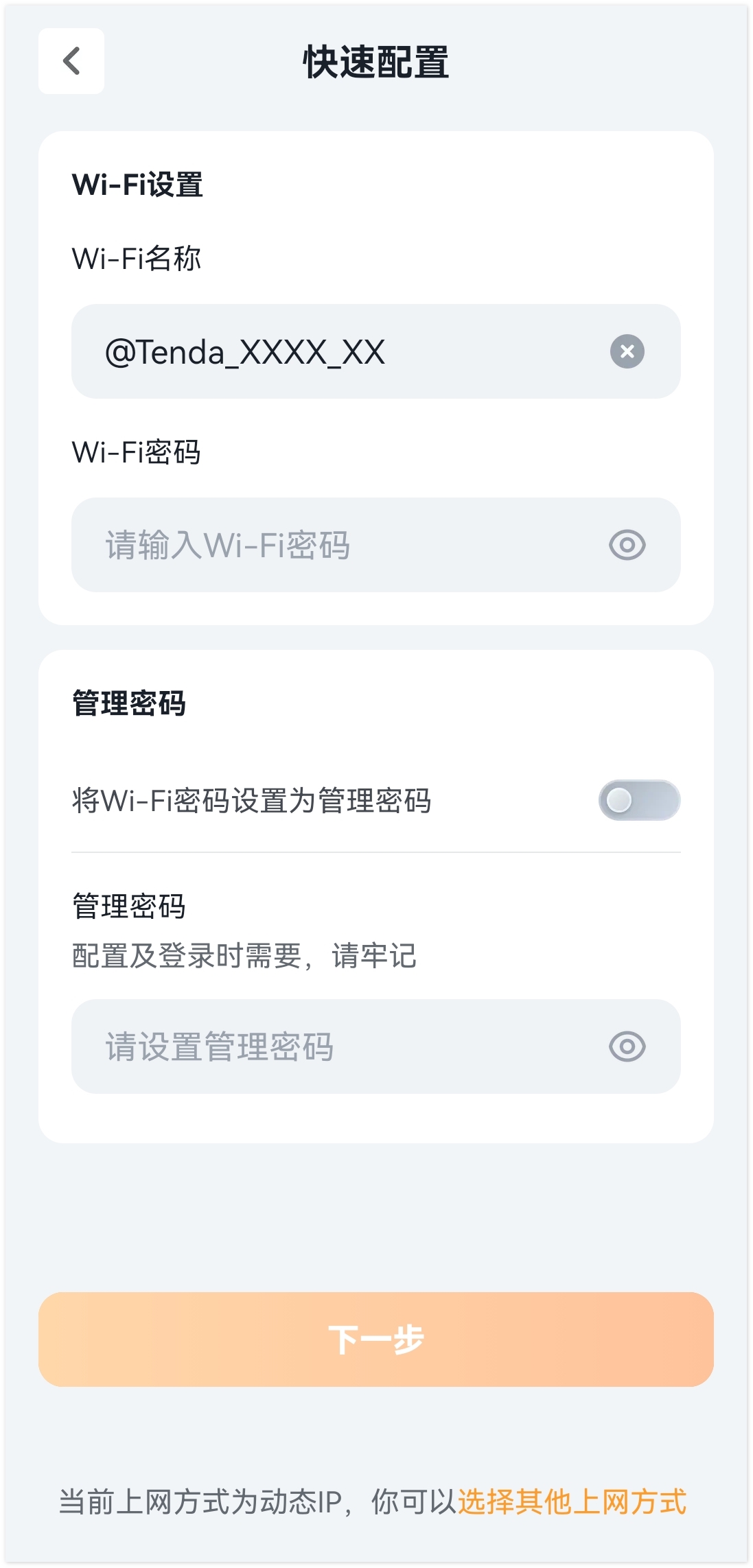Click the bold 管理密码 section heading
The image size is (753, 1568).
(x=129, y=703)
